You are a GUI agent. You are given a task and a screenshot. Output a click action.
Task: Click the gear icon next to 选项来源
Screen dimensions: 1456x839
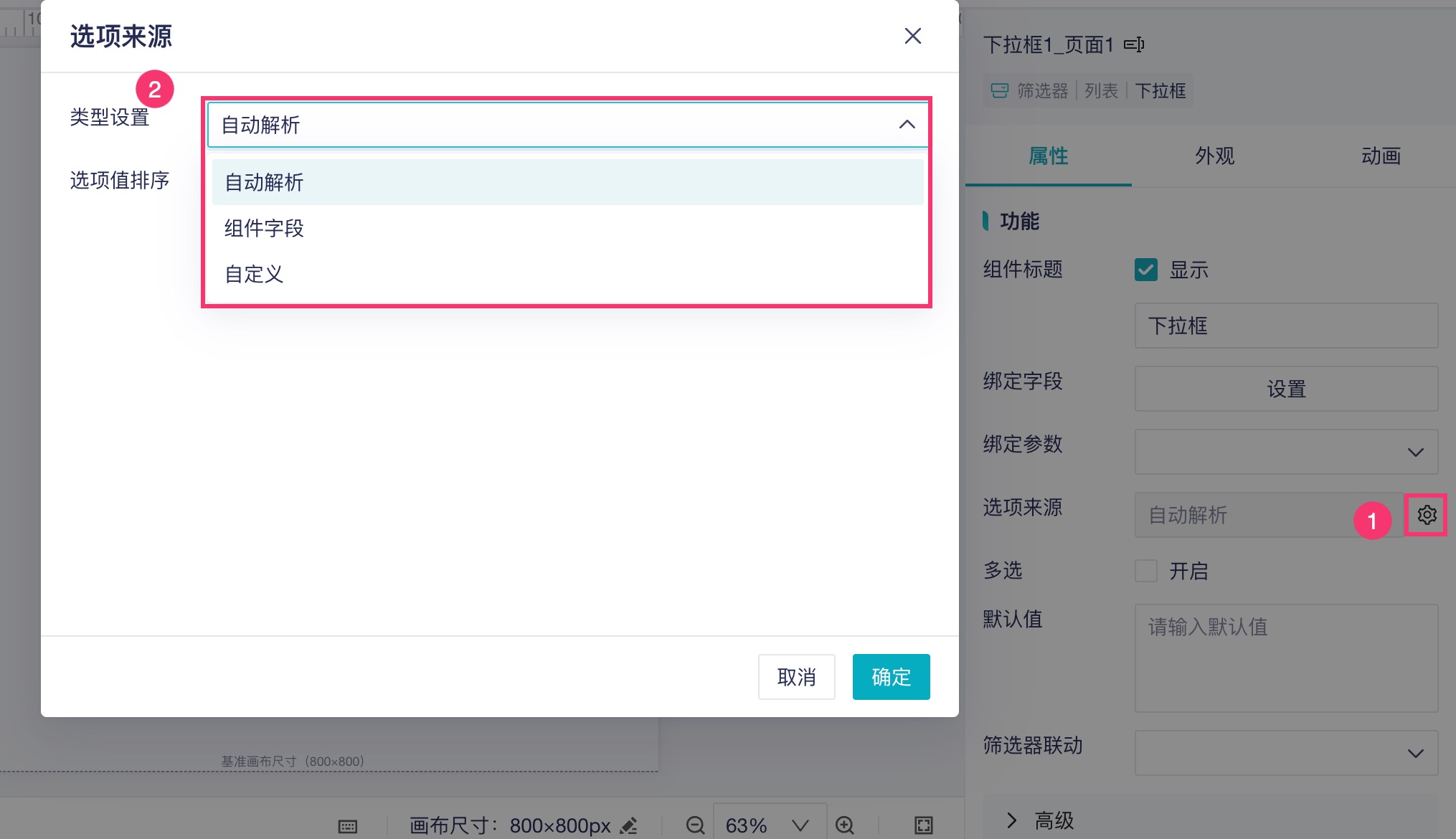[x=1426, y=515]
